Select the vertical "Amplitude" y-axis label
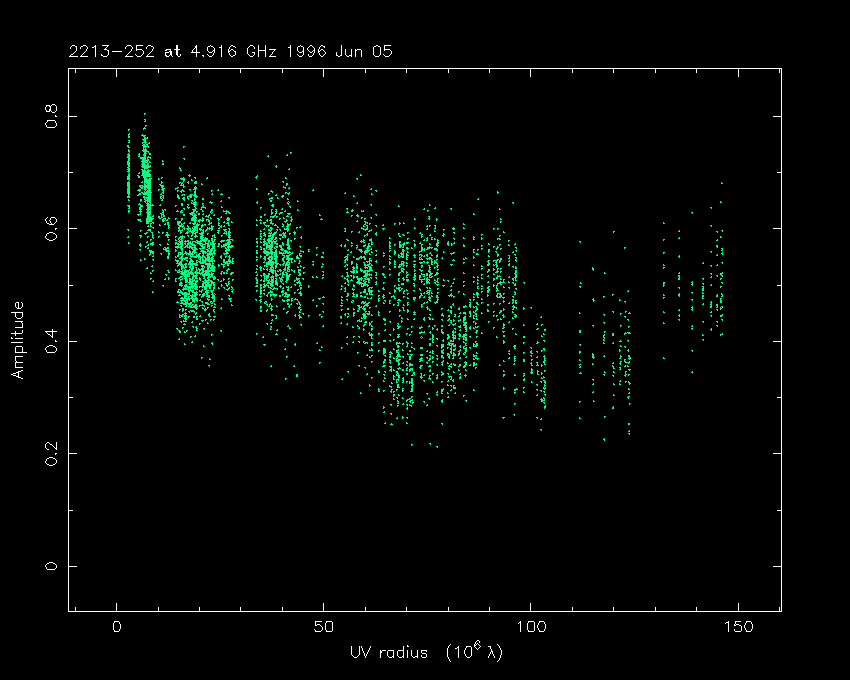This screenshot has height=680, width=850. coord(17,340)
